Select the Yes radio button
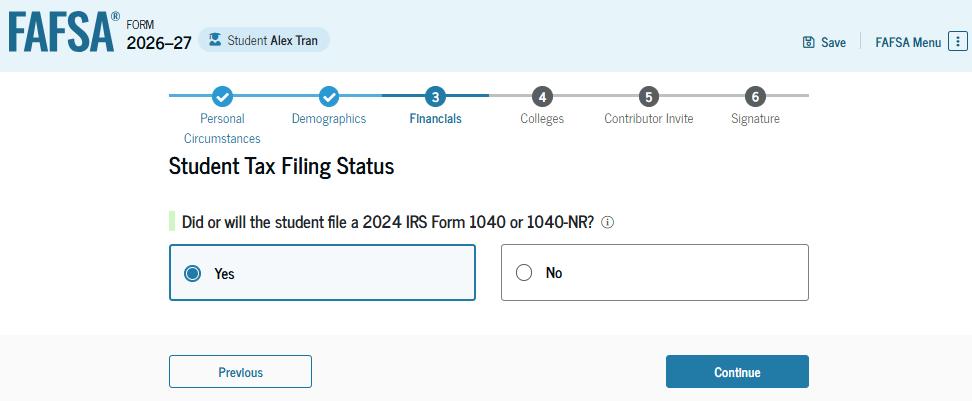This screenshot has height=401, width=972. point(193,273)
